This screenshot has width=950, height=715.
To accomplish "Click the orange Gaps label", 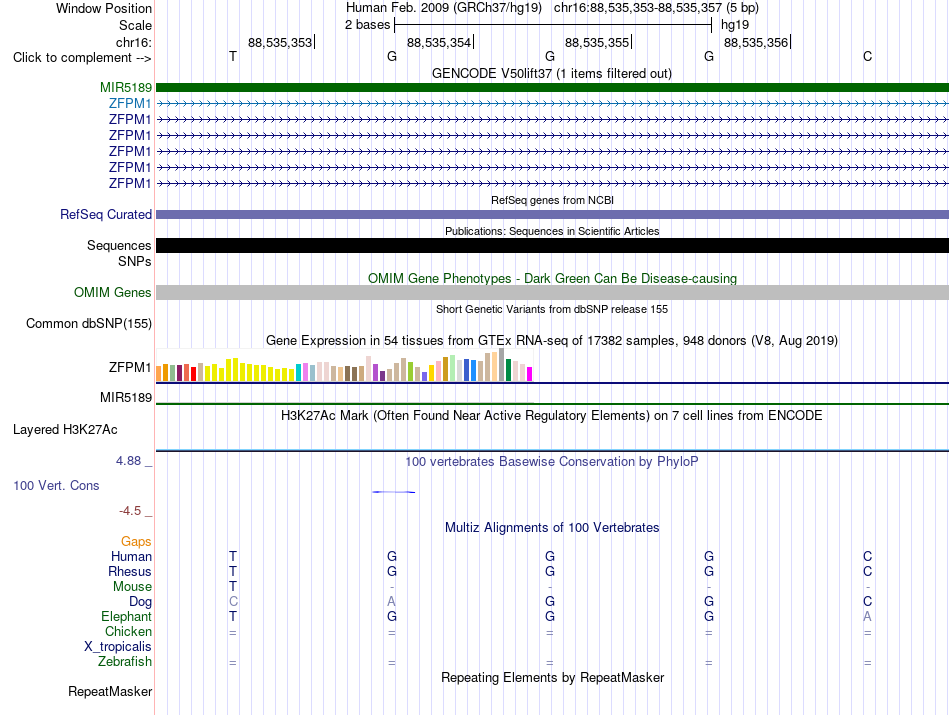I will (x=136, y=541).
